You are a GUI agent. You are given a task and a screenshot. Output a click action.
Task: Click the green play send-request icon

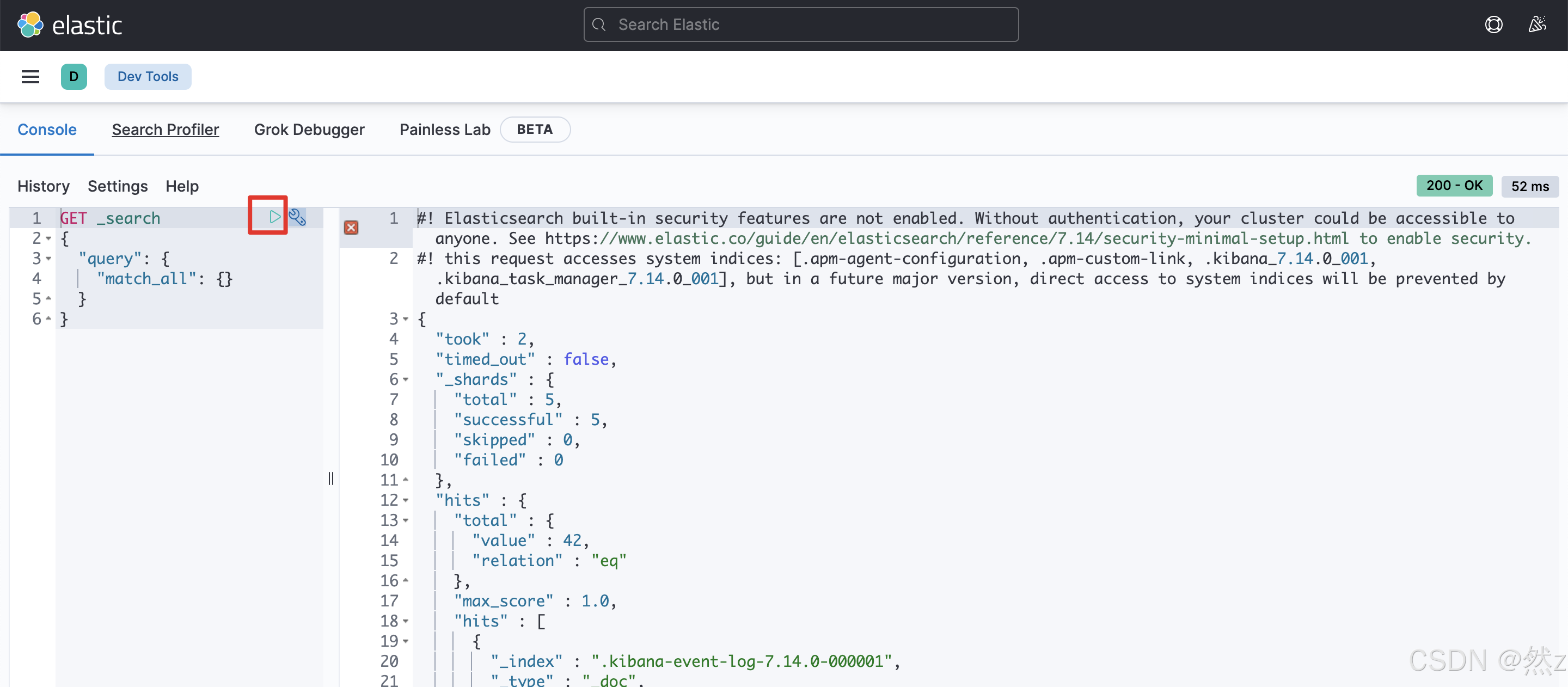(274, 217)
